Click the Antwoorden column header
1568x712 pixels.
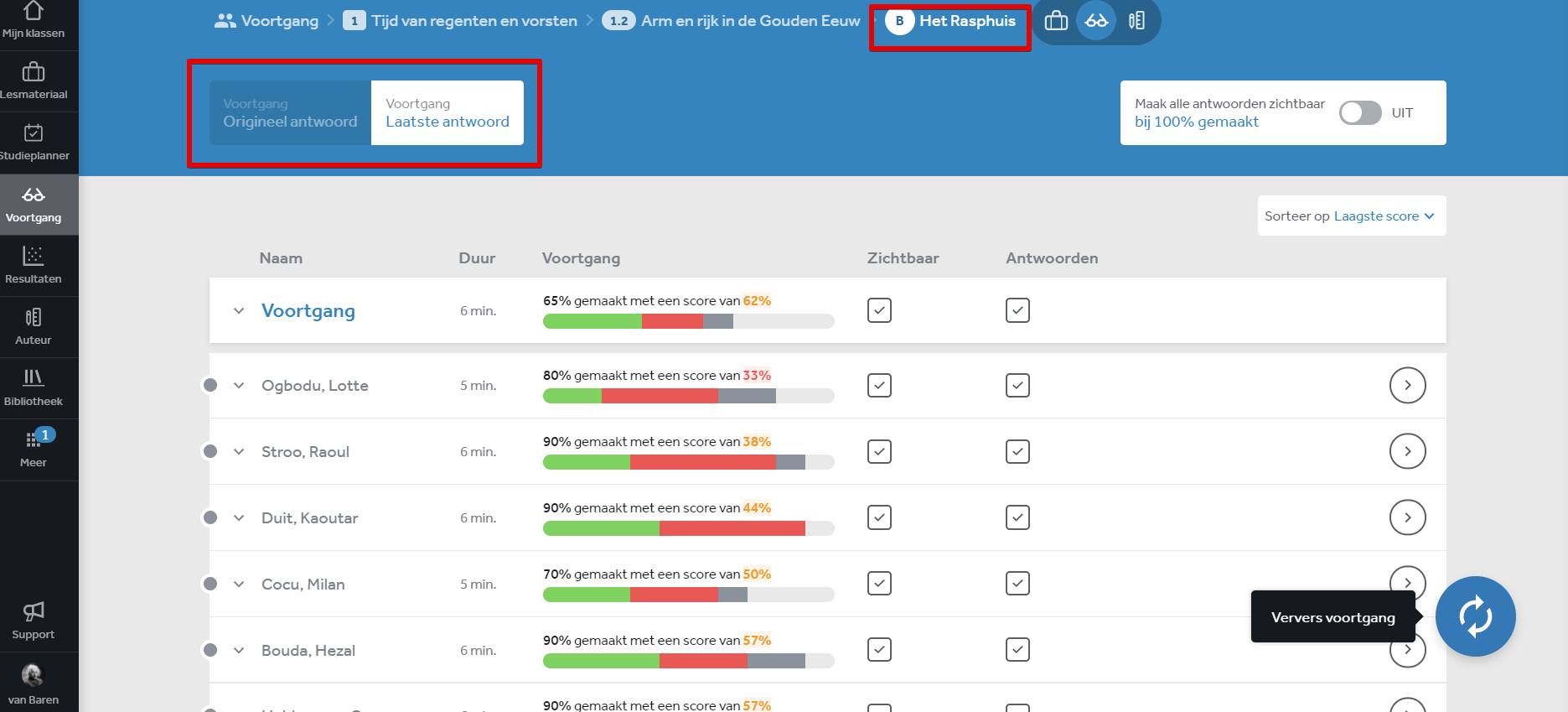click(1052, 258)
